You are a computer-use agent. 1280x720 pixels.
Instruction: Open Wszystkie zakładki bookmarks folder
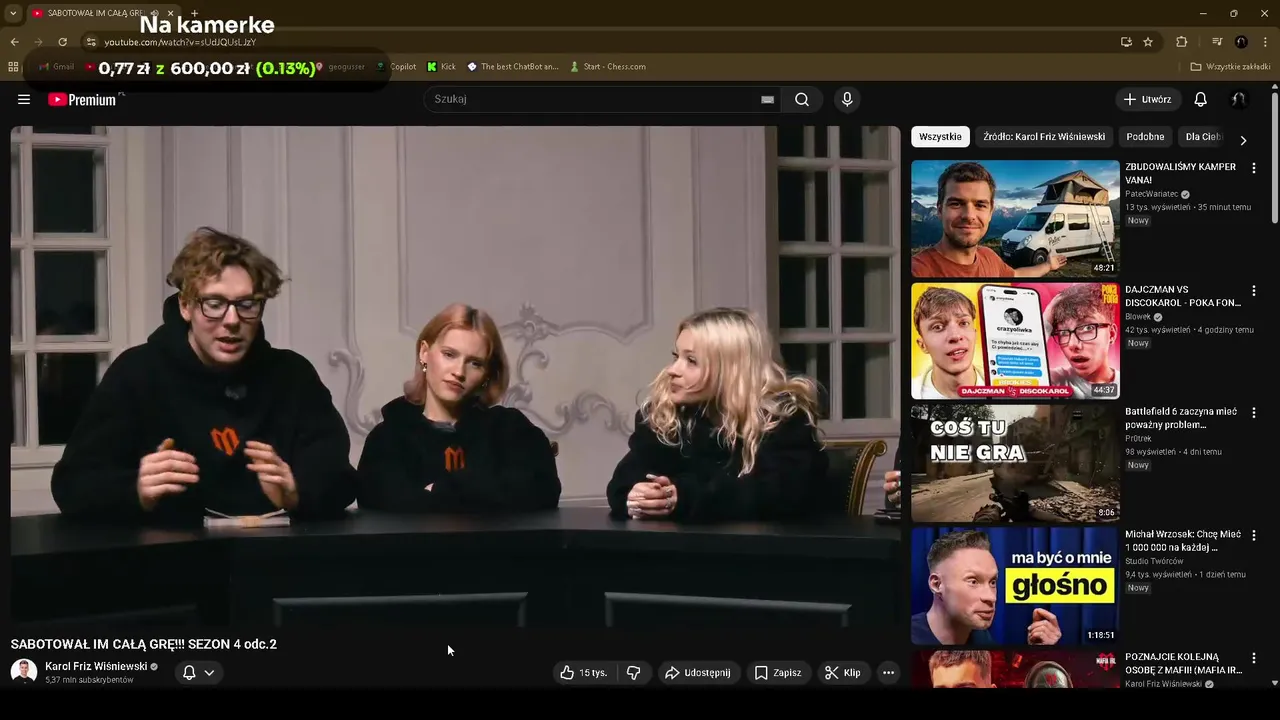click(x=1230, y=67)
